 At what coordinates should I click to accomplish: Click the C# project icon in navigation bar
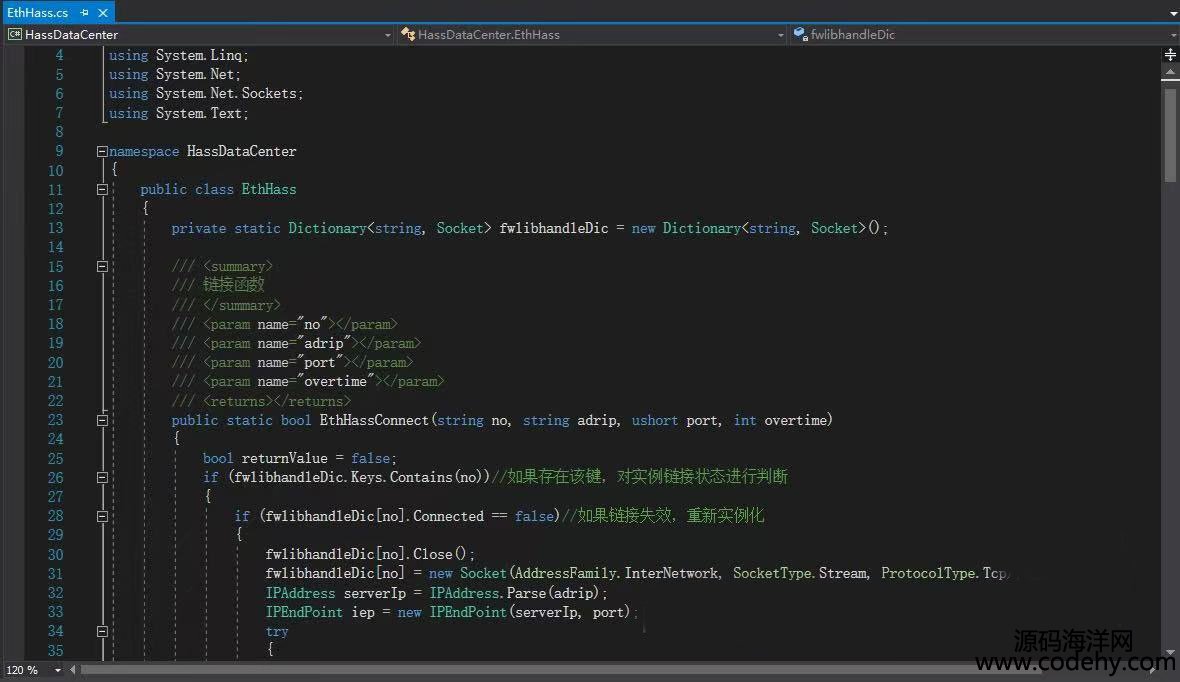click(x=14, y=35)
